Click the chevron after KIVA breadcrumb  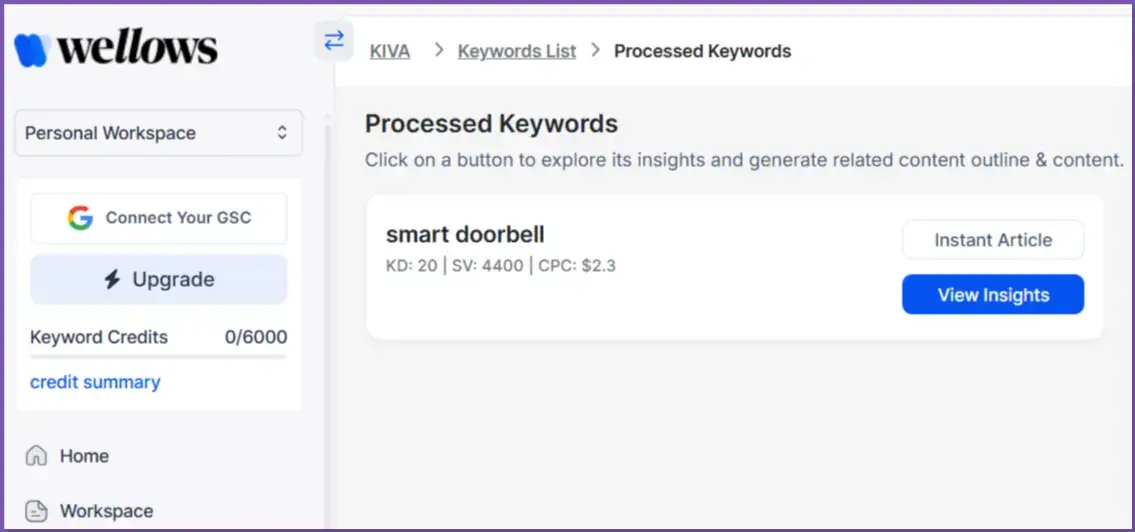[438, 50]
